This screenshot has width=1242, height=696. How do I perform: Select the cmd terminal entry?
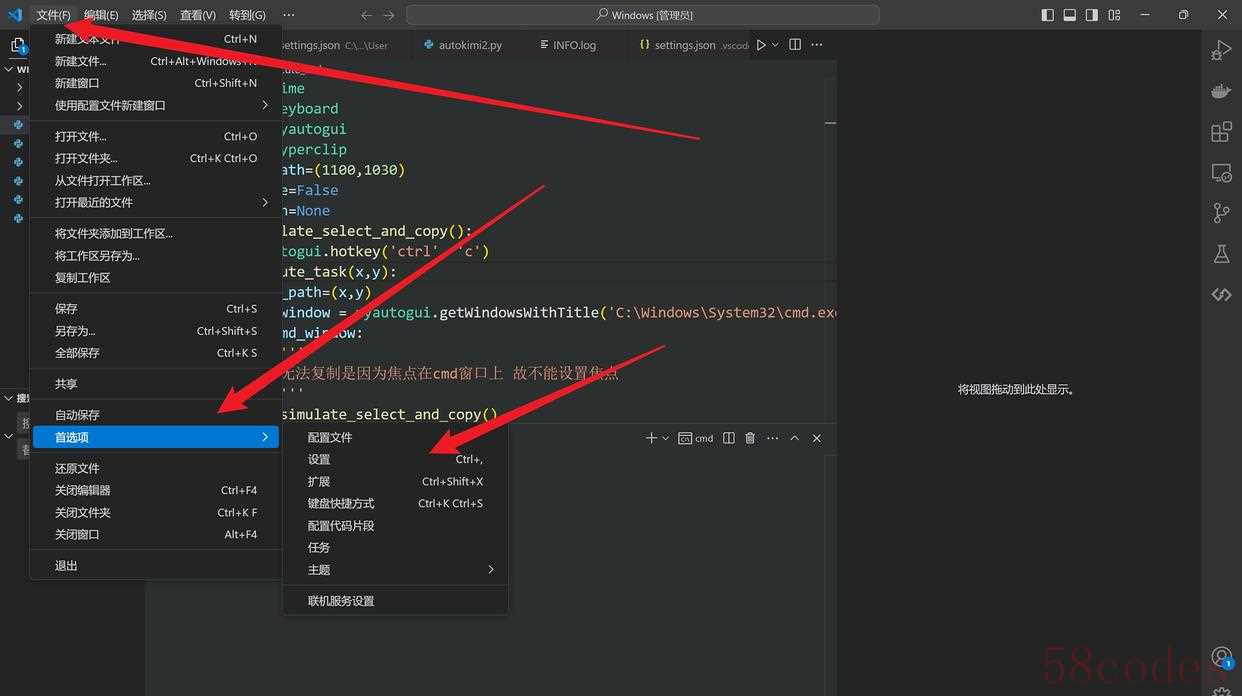tap(696, 438)
